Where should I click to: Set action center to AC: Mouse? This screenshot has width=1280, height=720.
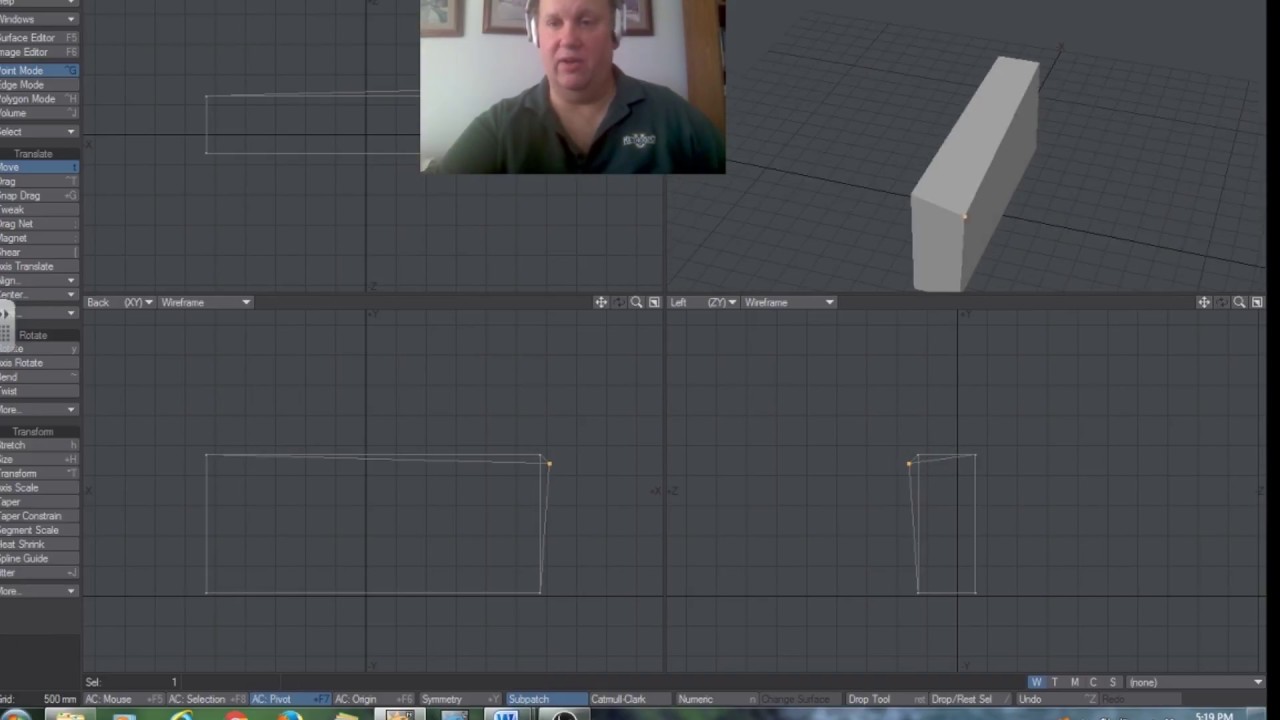125,699
